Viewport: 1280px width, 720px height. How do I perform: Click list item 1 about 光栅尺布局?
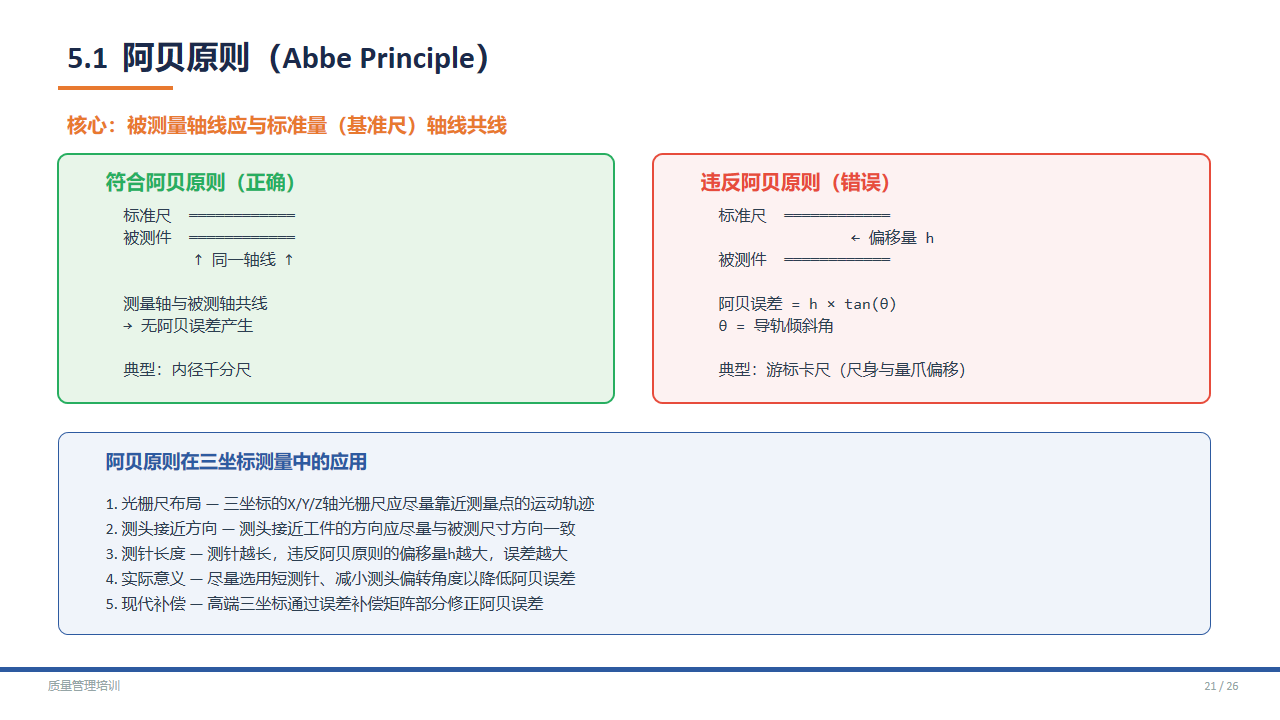click(350, 504)
